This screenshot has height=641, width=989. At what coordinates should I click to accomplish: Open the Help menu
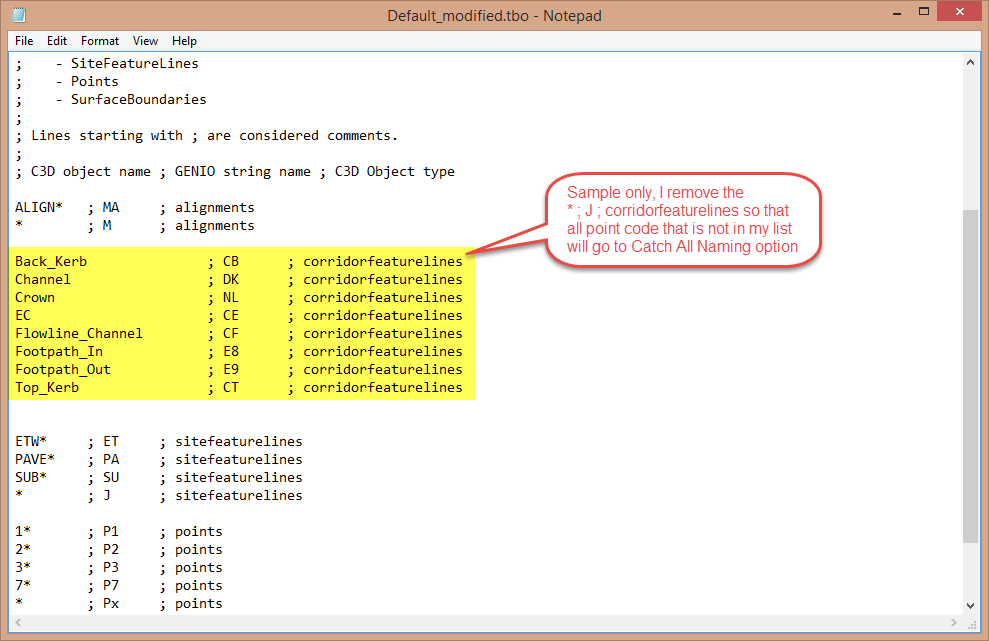point(184,41)
